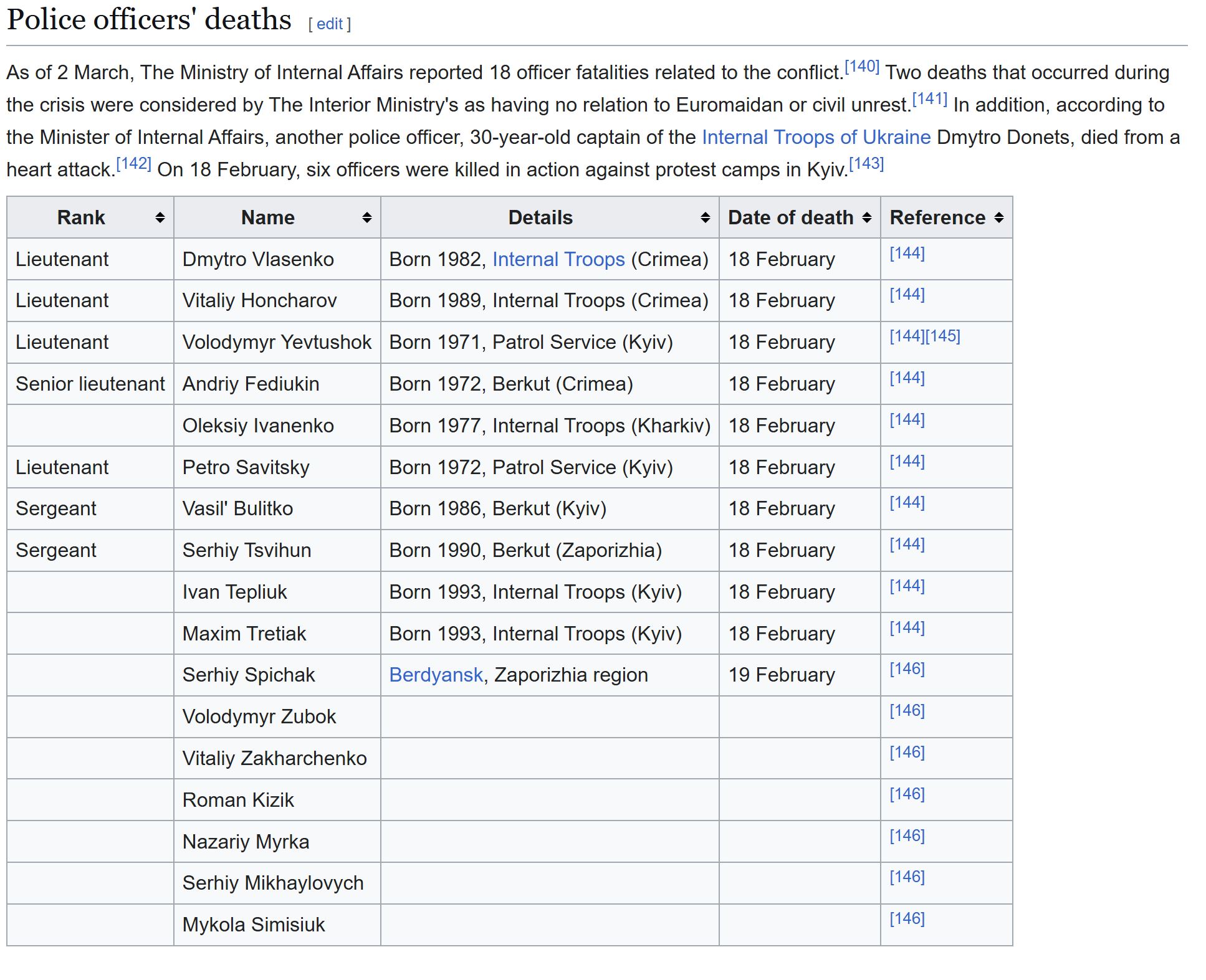Open citation 140 in paragraph
This screenshot has width=1206, height=980.
pos(861,67)
